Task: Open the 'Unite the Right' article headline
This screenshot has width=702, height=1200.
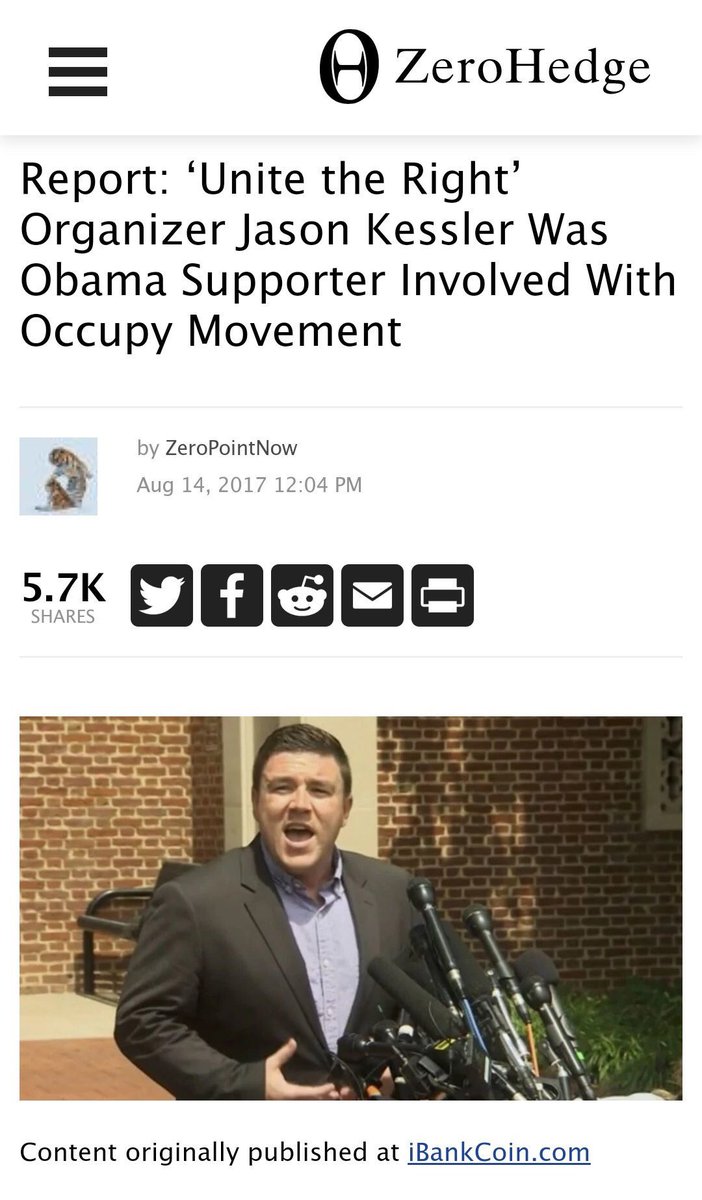Action: (348, 253)
